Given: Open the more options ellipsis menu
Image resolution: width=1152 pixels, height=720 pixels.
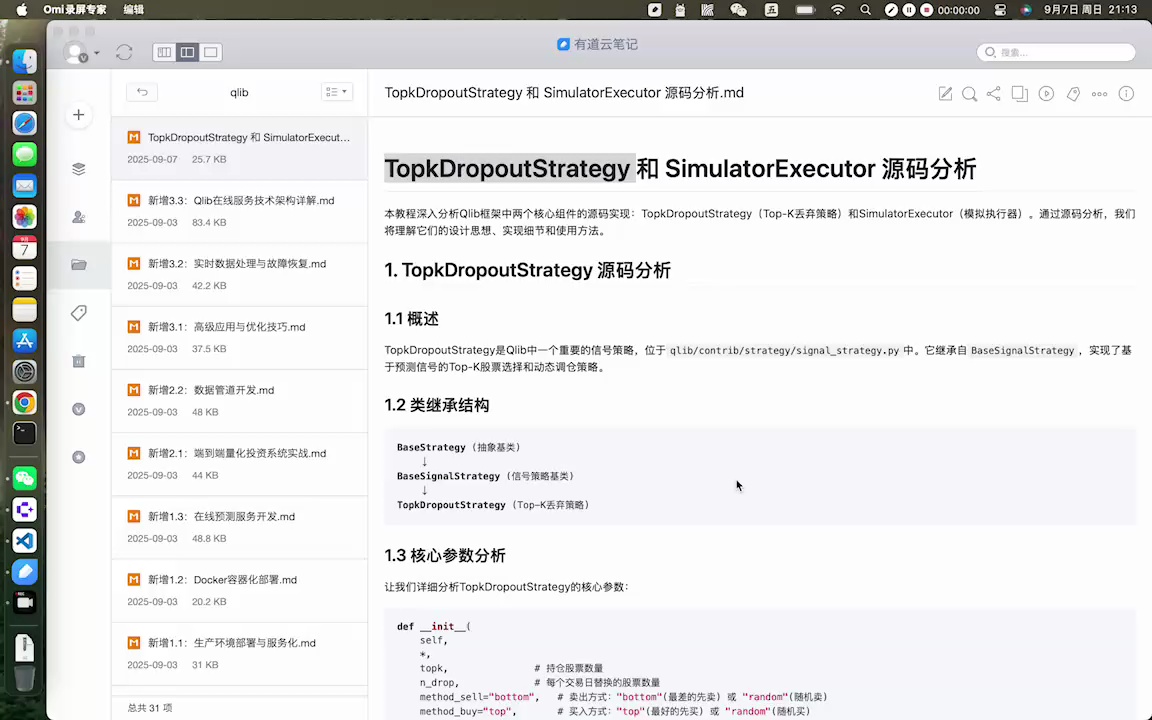Looking at the screenshot, I should pyautogui.click(x=1099, y=93).
